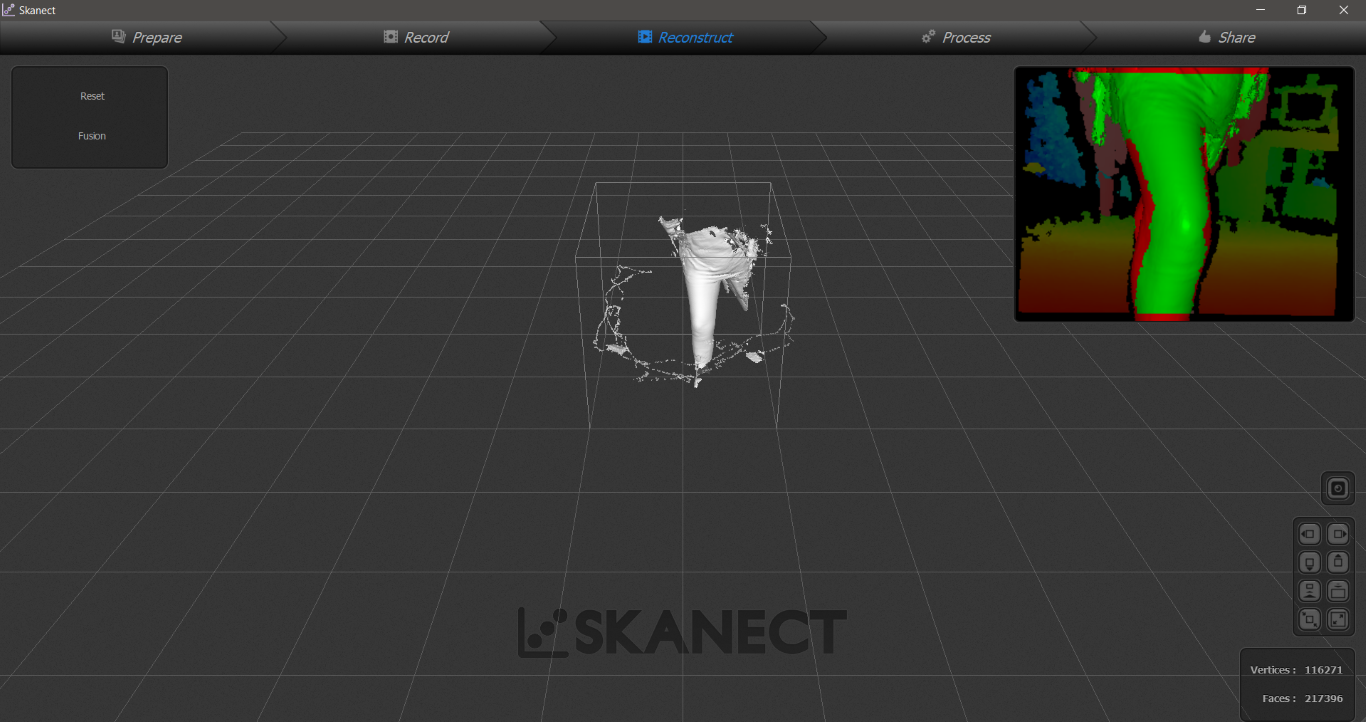Switch to the Record tab

click(416, 37)
